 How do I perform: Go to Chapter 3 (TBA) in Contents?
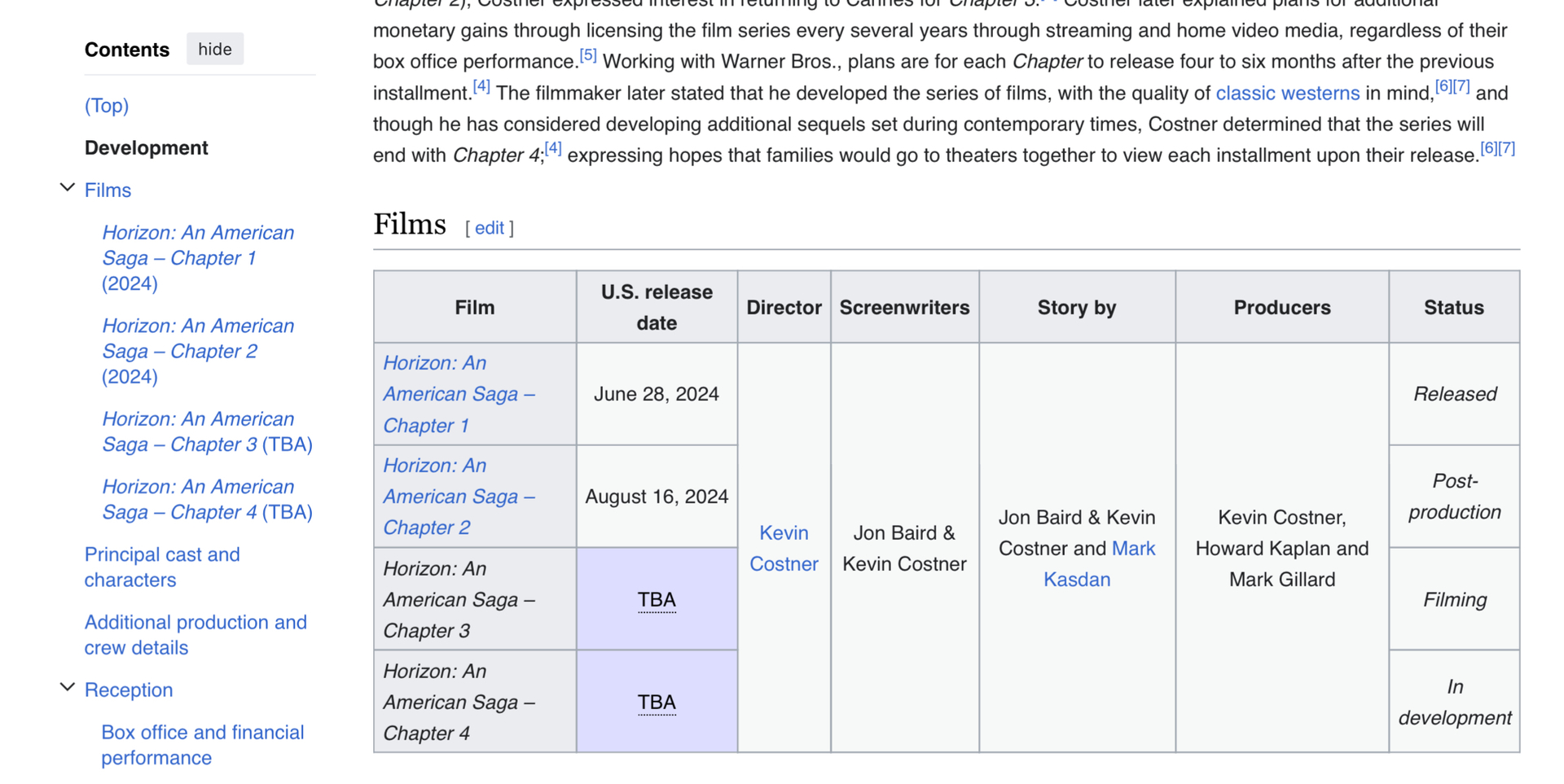pyautogui.click(x=207, y=431)
